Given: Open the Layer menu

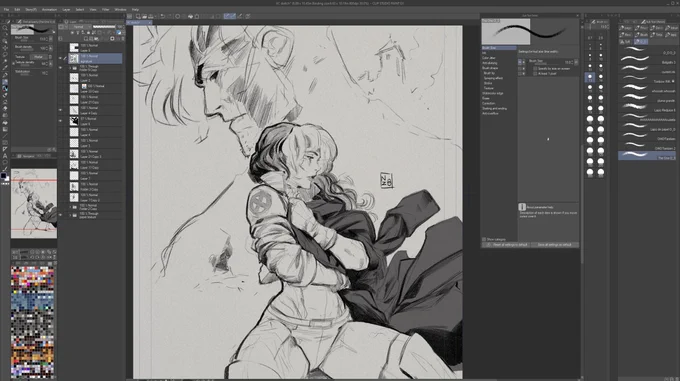Looking at the screenshot, I should click(x=66, y=10).
